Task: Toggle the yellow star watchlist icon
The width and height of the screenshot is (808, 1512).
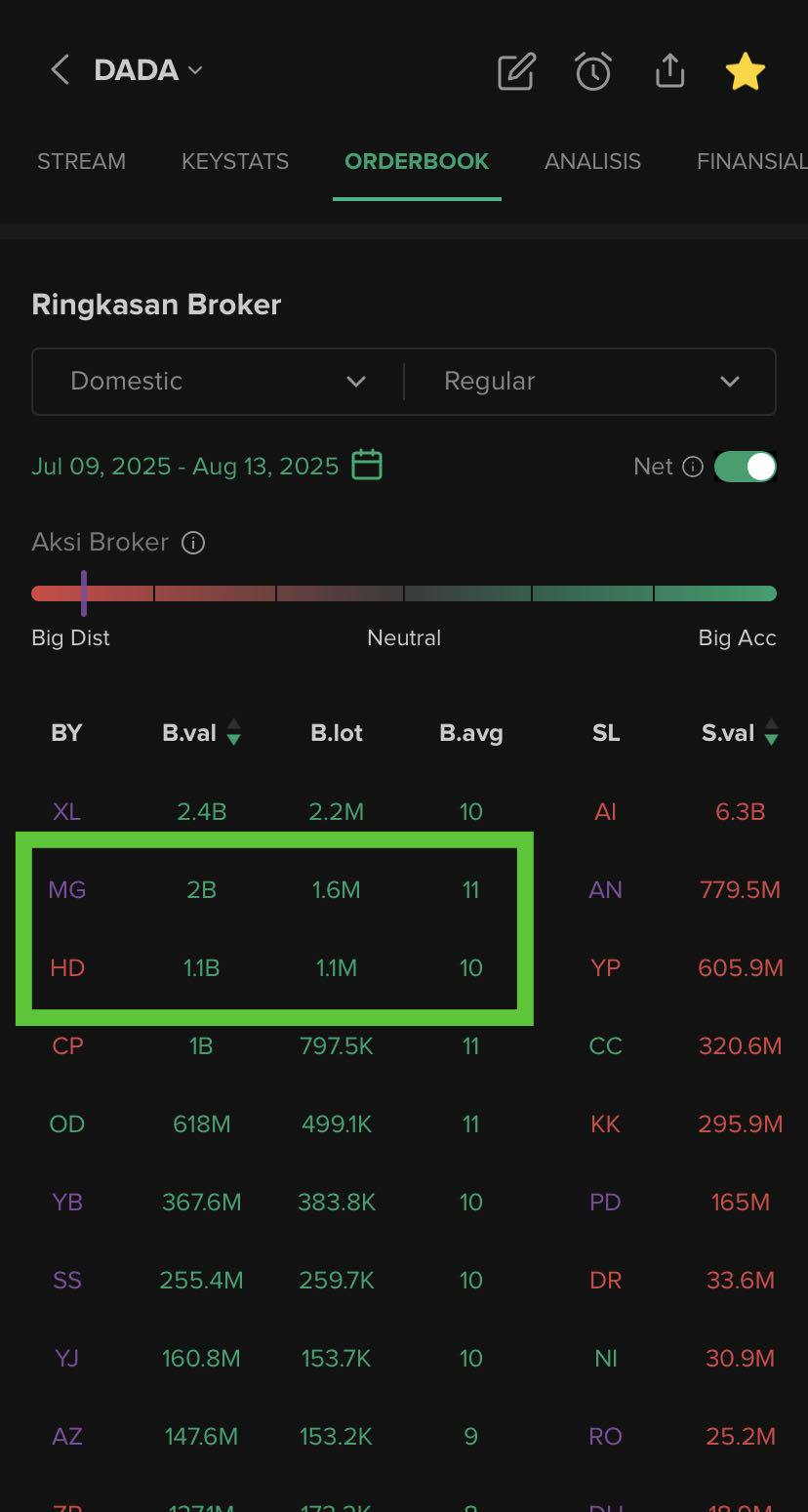Action: click(x=745, y=71)
